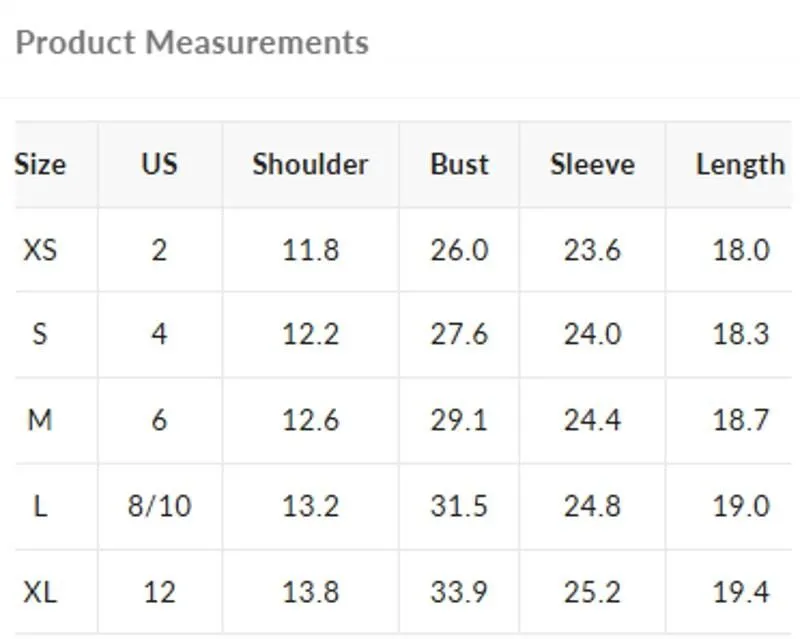
Task: Select the 24.8 sleeve measurement
Action: 592,506
